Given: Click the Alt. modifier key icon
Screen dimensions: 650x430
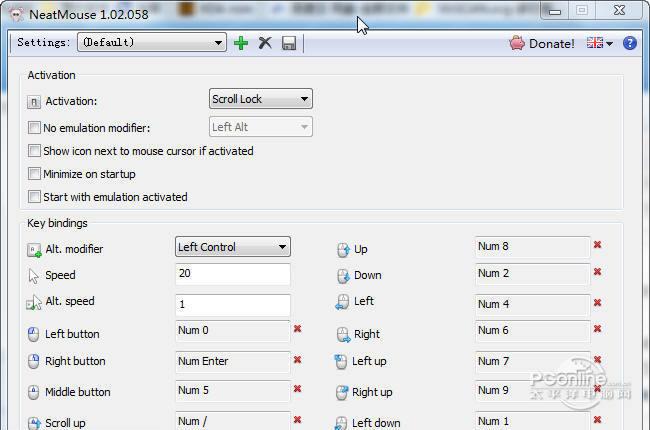Looking at the screenshot, I should (34, 250).
